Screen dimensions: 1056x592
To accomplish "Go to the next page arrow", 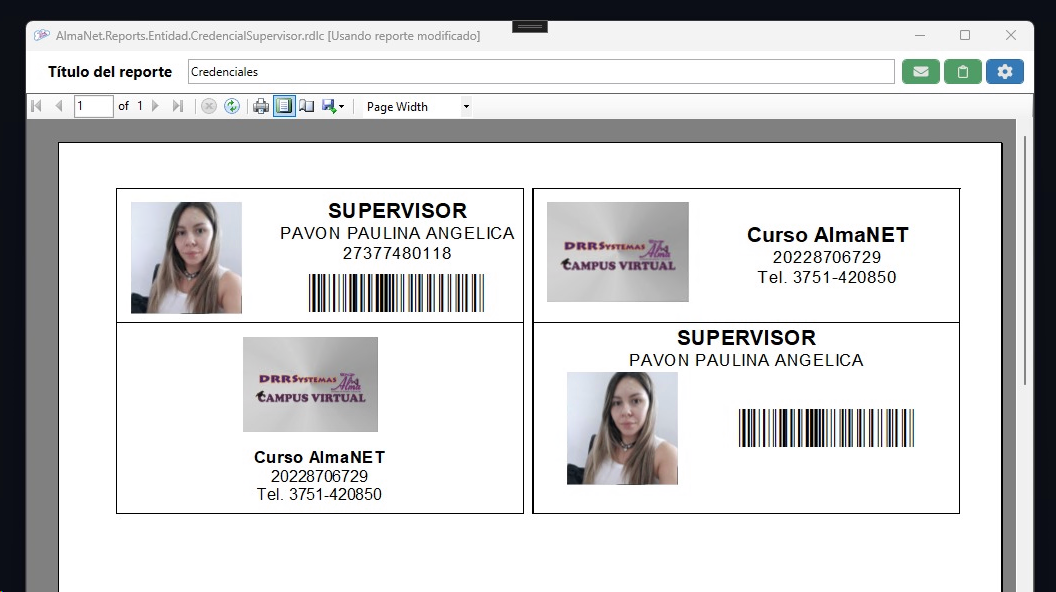I will 155,106.
